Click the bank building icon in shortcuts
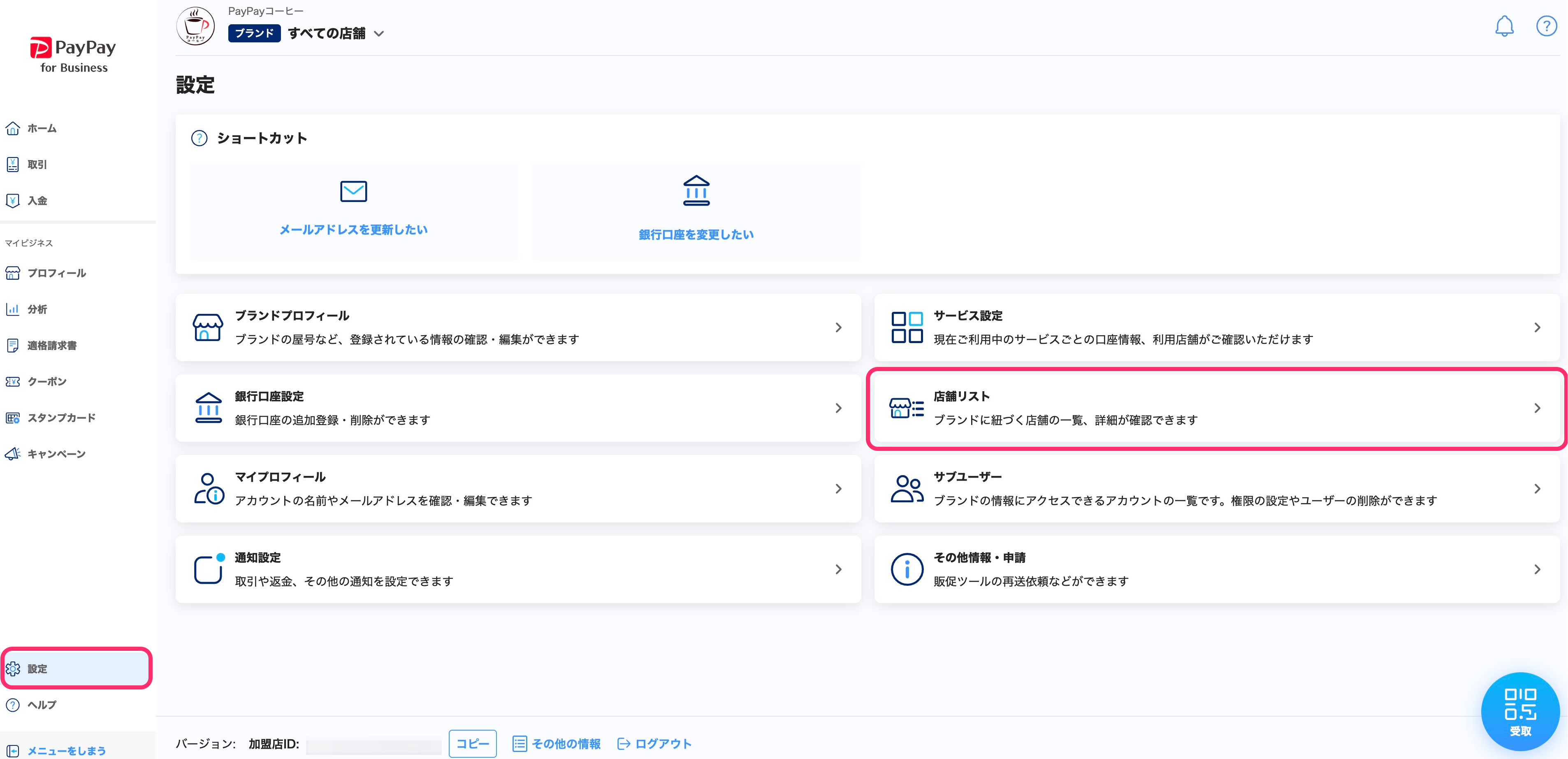The height and width of the screenshot is (759, 1568). tap(696, 191)
